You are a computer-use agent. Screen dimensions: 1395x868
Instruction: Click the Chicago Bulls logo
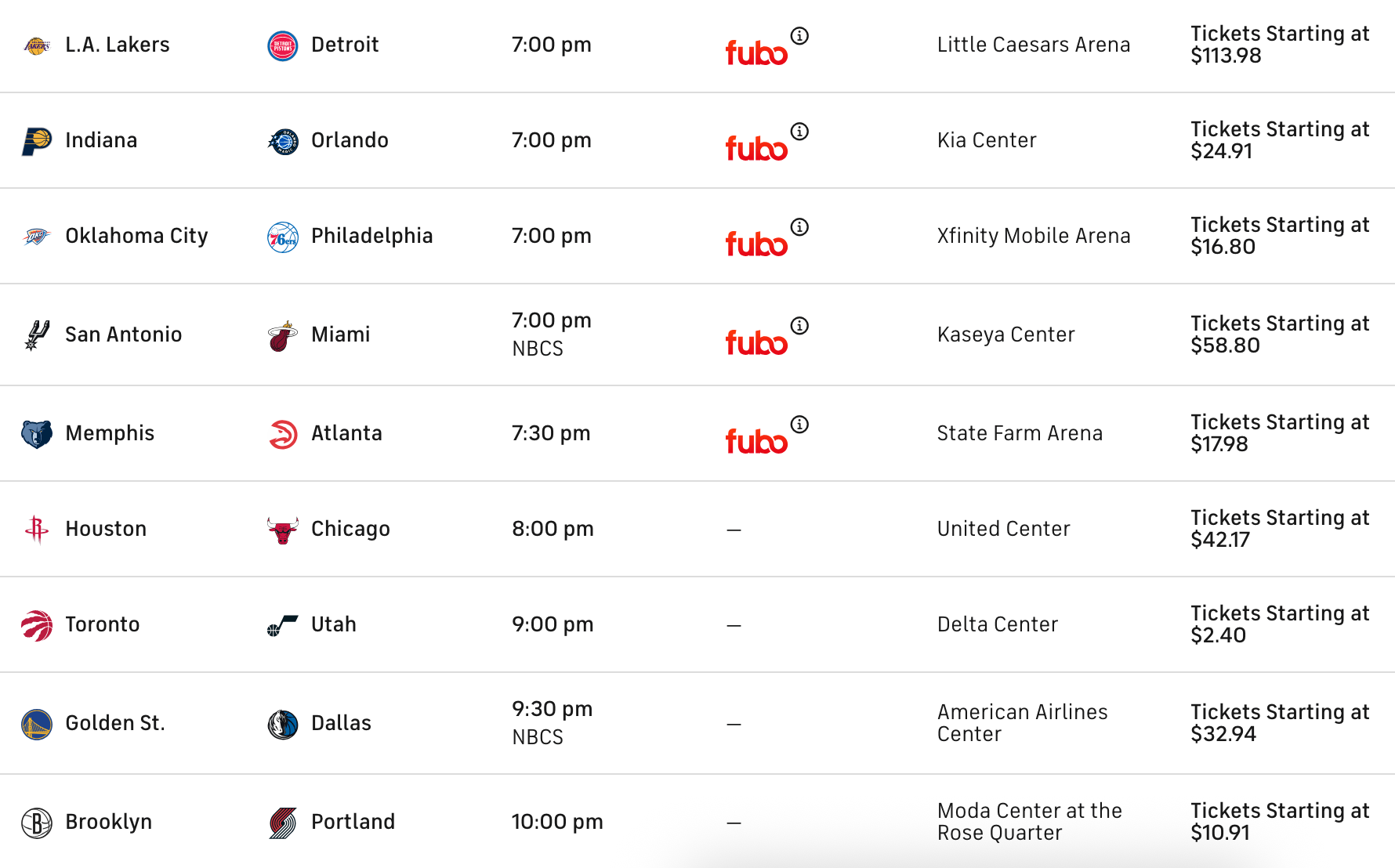click(282, 530)
